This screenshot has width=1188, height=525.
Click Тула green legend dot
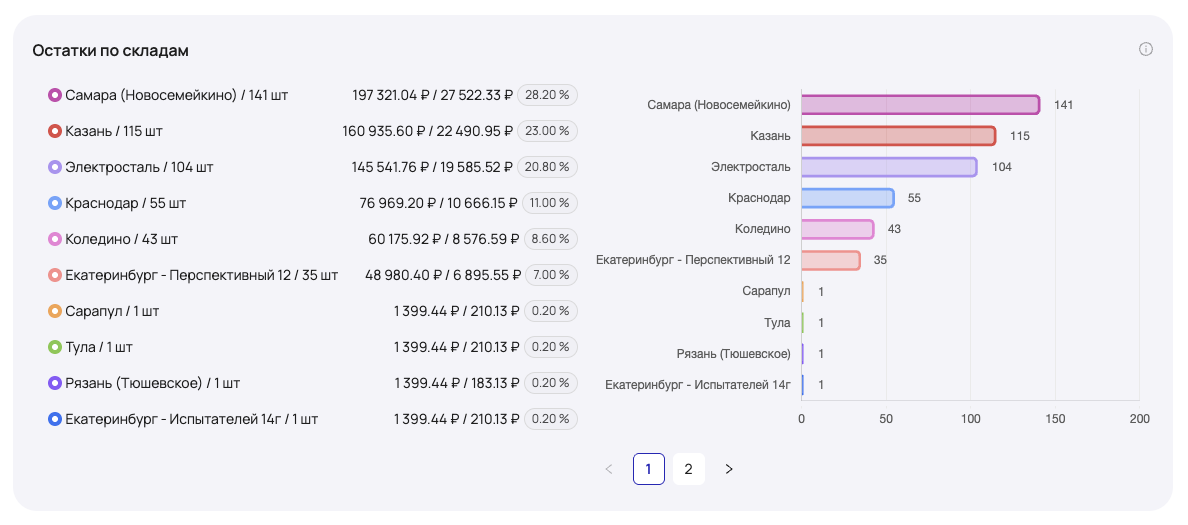55,347
